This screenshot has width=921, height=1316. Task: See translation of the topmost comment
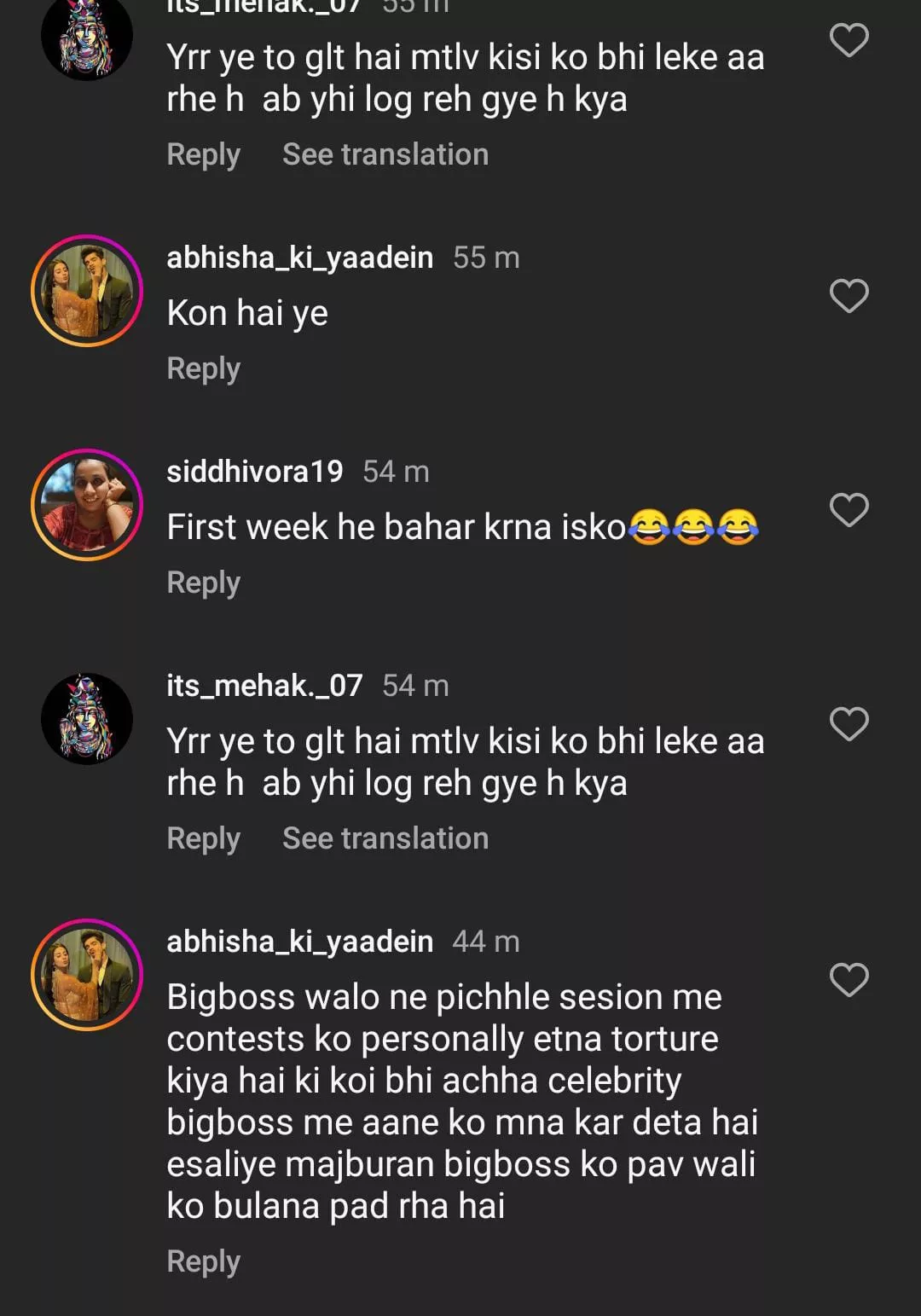(x=385, y=154)
